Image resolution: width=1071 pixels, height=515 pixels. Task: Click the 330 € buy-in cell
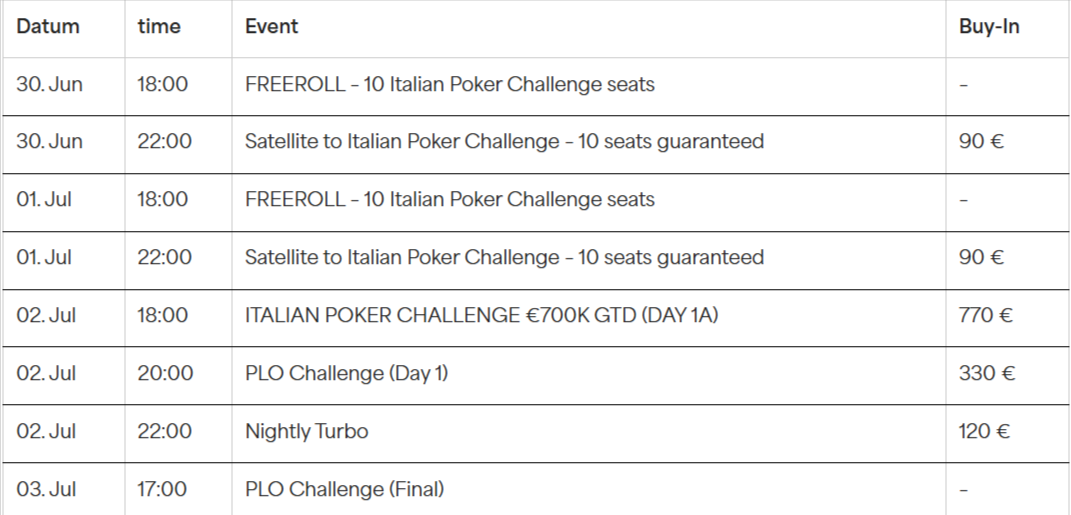987,374
